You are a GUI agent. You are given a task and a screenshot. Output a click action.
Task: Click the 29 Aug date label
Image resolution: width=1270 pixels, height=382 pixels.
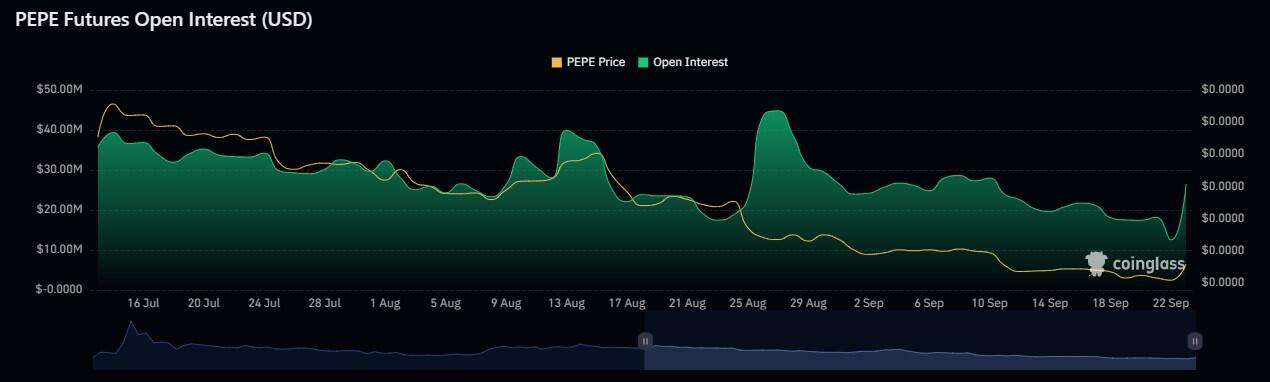click(x=808, y=302)
